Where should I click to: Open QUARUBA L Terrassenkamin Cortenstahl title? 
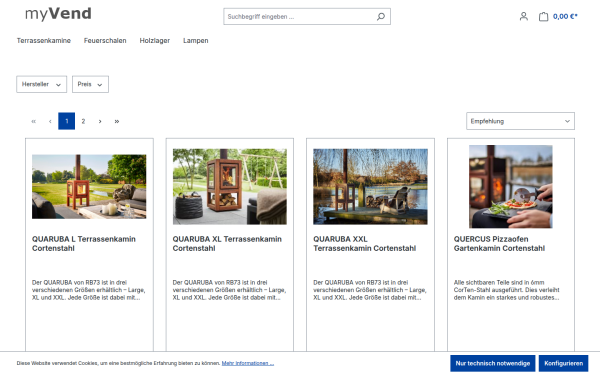click(x=84, y=243)
